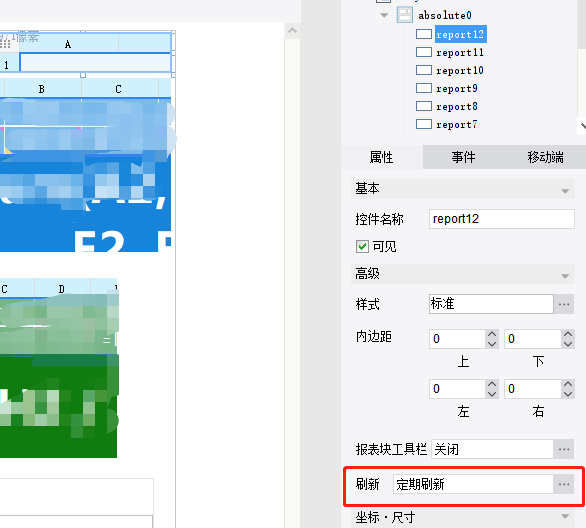Open the 报表块工具栏 ellipsis button
This screenshot has width=586, height=528.
564,449
